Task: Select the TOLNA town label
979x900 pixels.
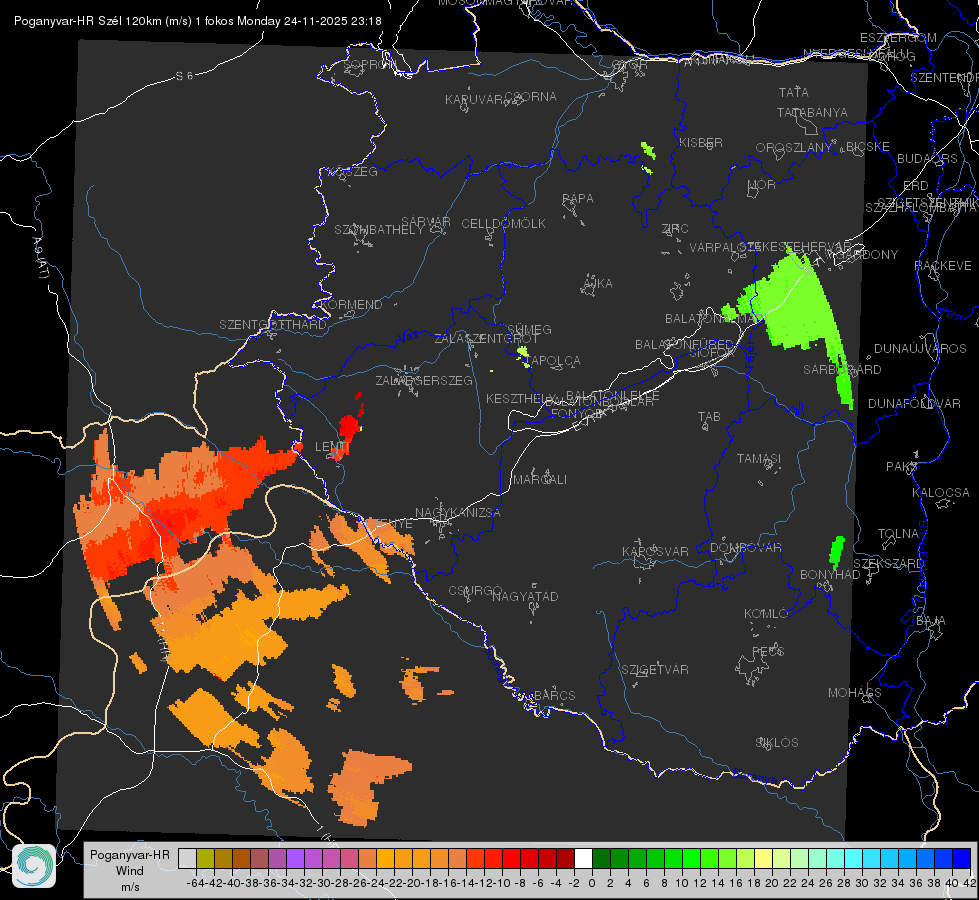Action: click(898, 534)
